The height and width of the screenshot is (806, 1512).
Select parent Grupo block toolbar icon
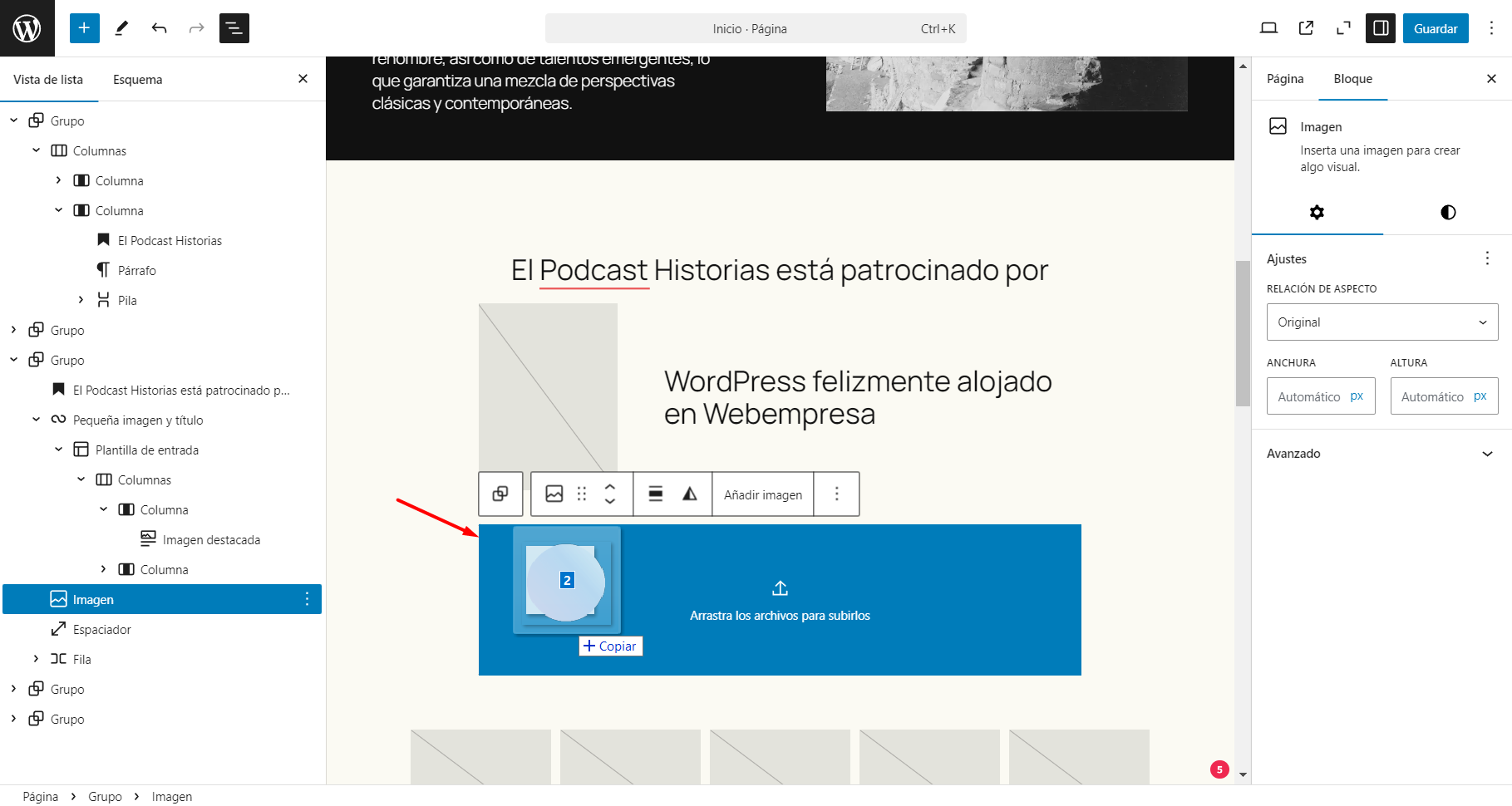point(500,494)
